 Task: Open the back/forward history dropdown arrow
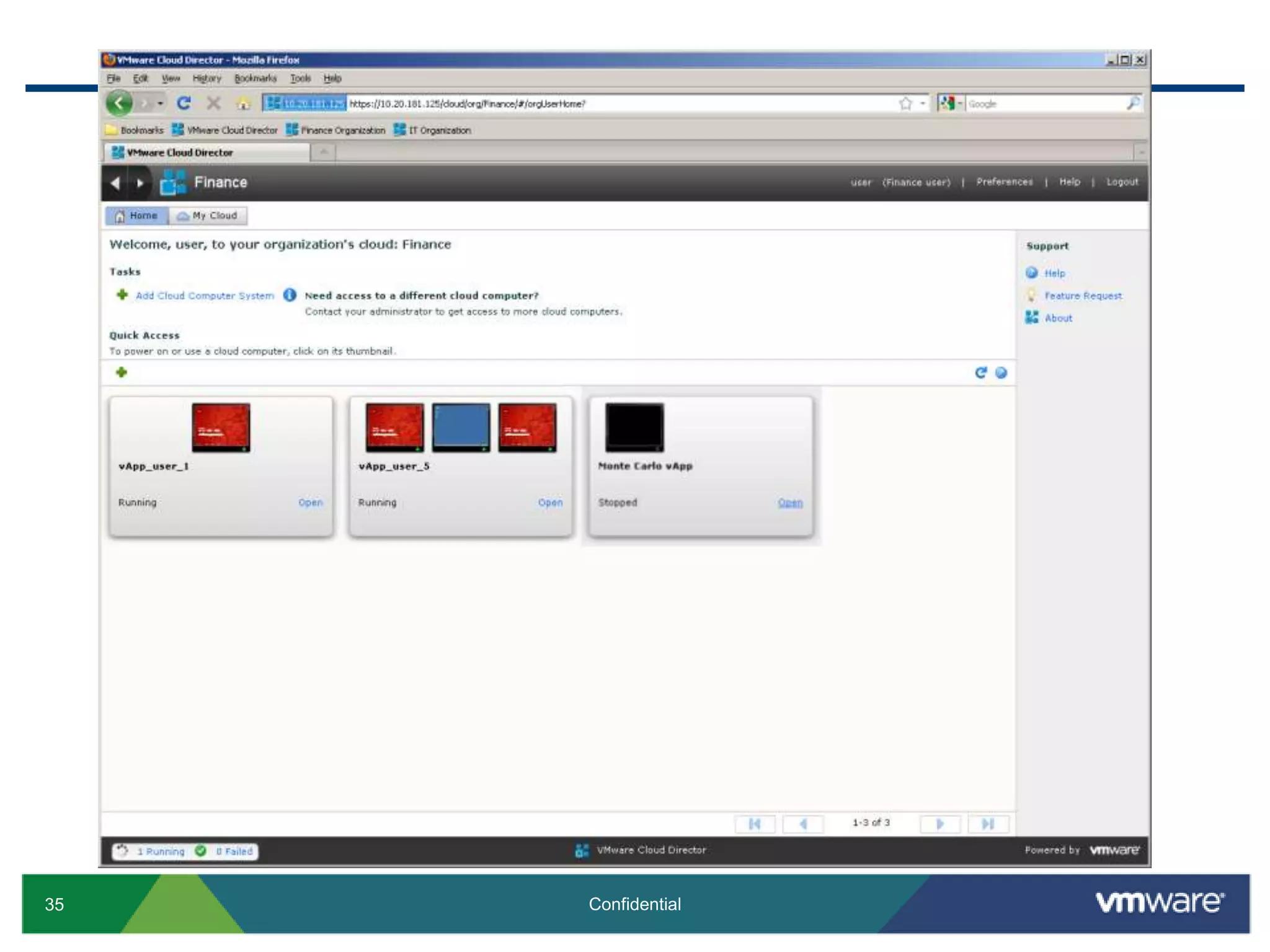[x=160, y=104]
